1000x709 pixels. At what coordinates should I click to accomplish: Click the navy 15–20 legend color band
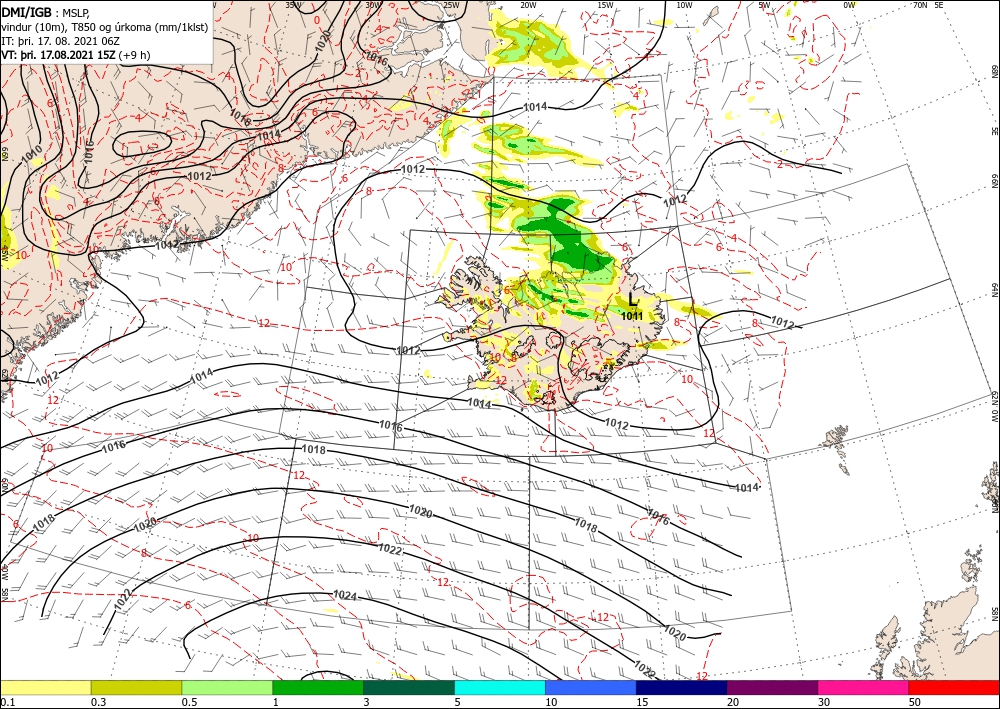pyautogui.click(x=682, y=687)
